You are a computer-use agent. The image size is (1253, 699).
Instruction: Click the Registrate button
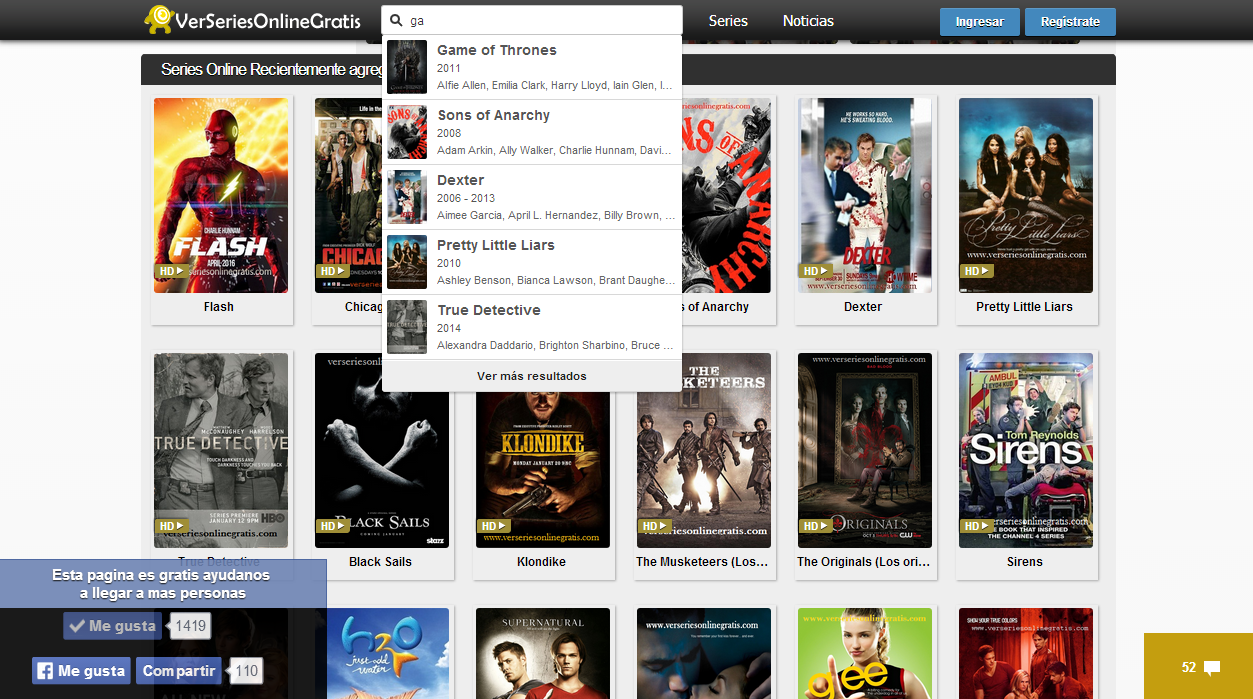point(1070,22)
